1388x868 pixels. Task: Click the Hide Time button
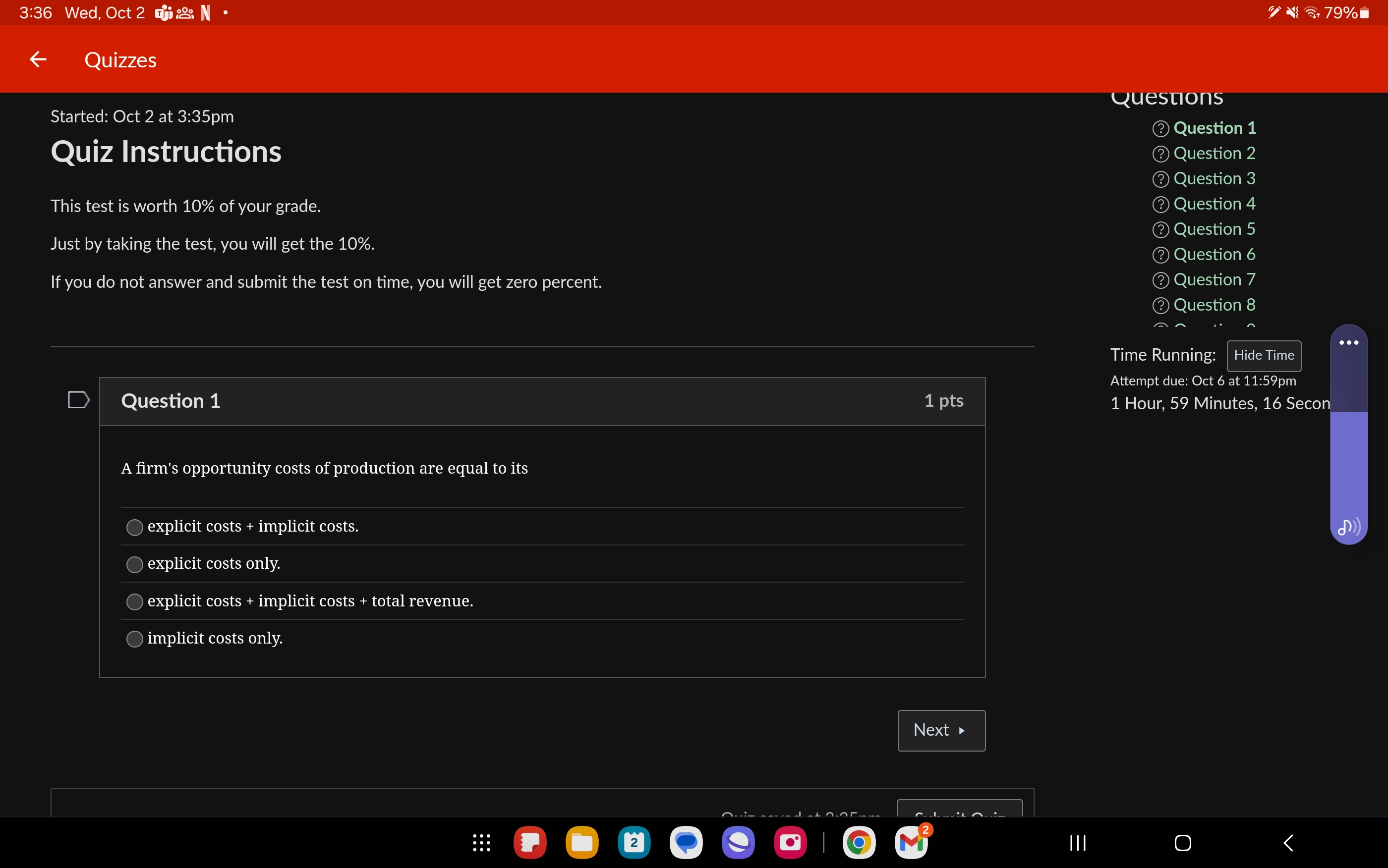(x=1264, y=355)
